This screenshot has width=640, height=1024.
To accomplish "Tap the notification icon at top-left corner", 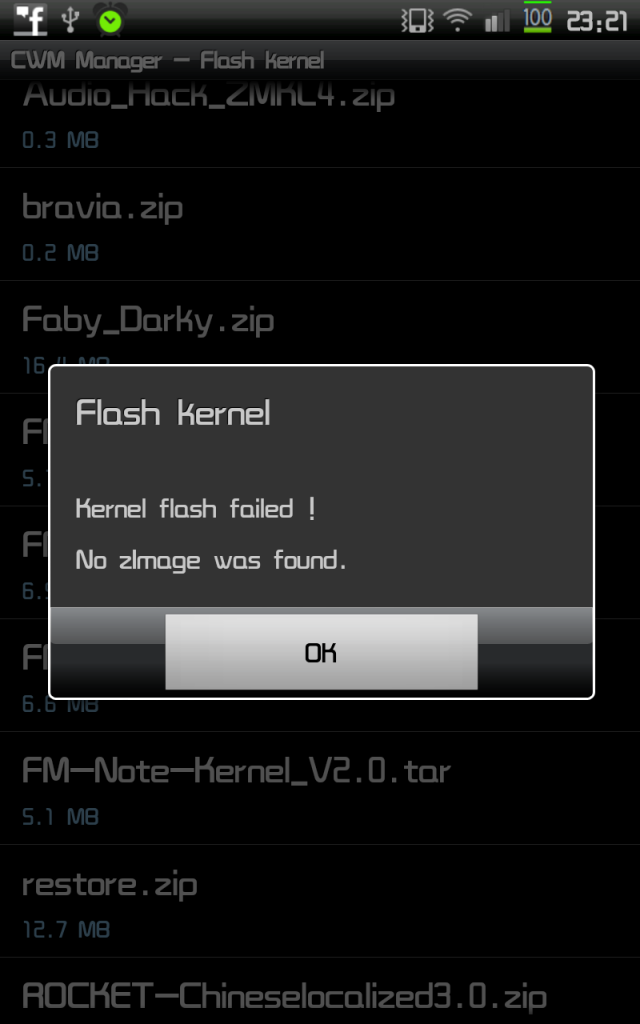I will 31,20.
